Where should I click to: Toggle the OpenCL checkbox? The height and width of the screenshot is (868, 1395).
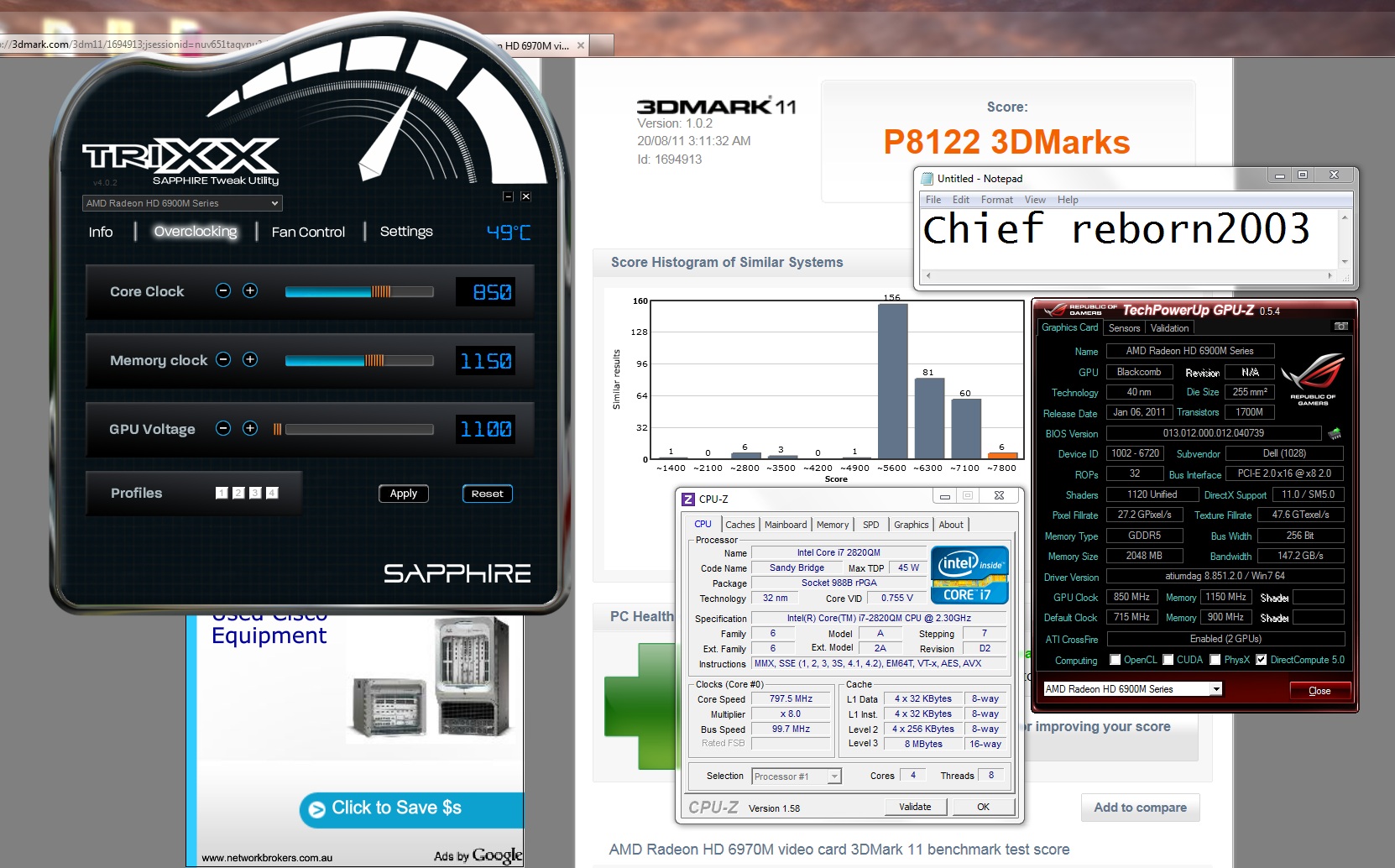(1115, 660)
